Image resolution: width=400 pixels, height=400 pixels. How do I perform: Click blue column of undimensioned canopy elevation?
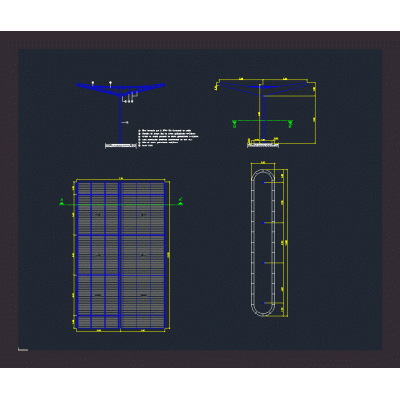pyautogui.click(x=120, y=119)
